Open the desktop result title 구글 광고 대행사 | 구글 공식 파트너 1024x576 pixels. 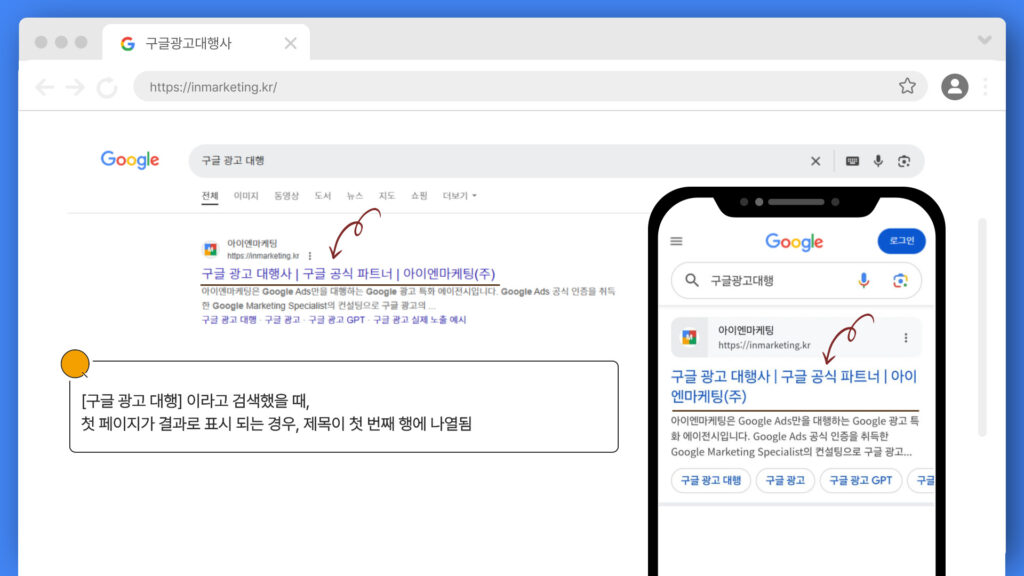[x=348, y=274]
